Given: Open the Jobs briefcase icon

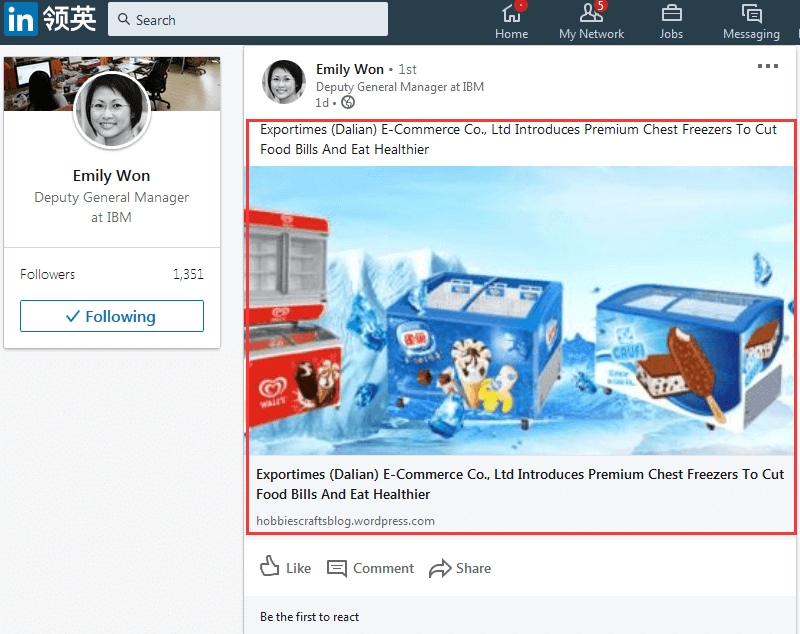Looking at the screenshot, I should [671, 14].
